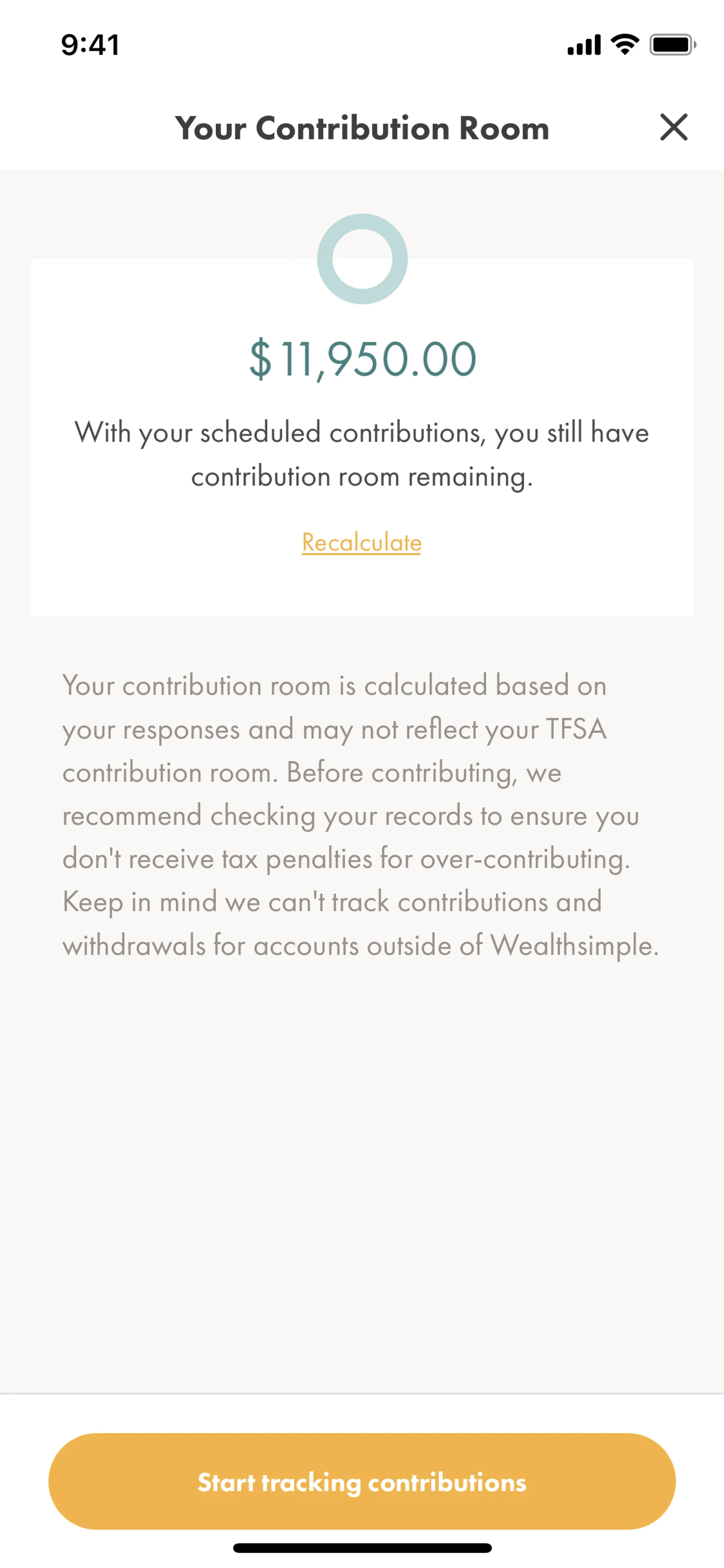Tap the first line of the disclaimer paragraph
The height and width of the screenshot is (1568, 724).
click(334, 685)
